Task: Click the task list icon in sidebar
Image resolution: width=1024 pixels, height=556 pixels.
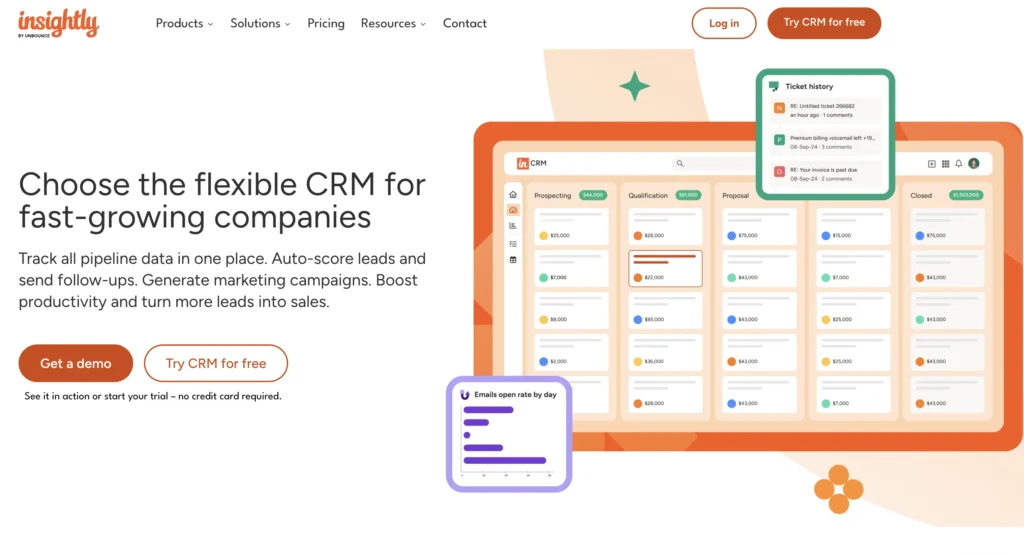Action: pyautogui.click(x=513, y=244)
